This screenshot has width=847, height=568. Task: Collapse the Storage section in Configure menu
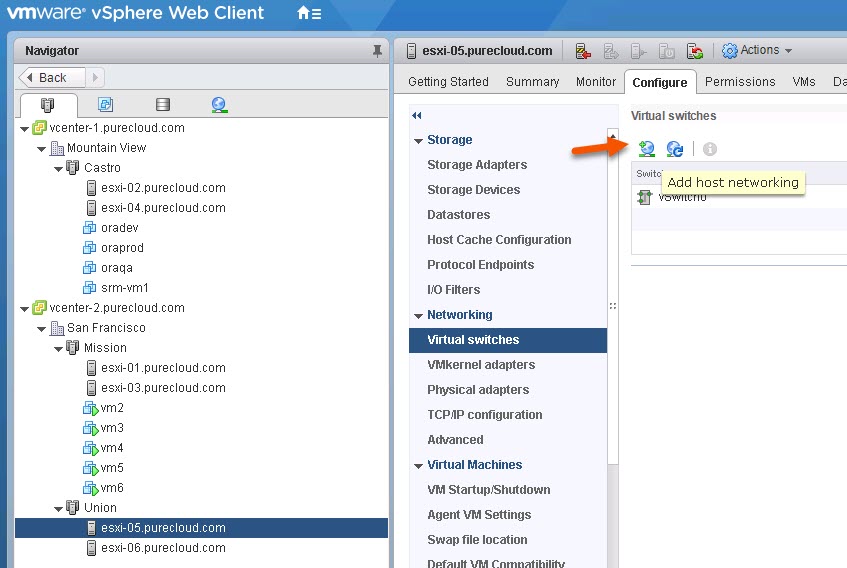pos(418,140)
